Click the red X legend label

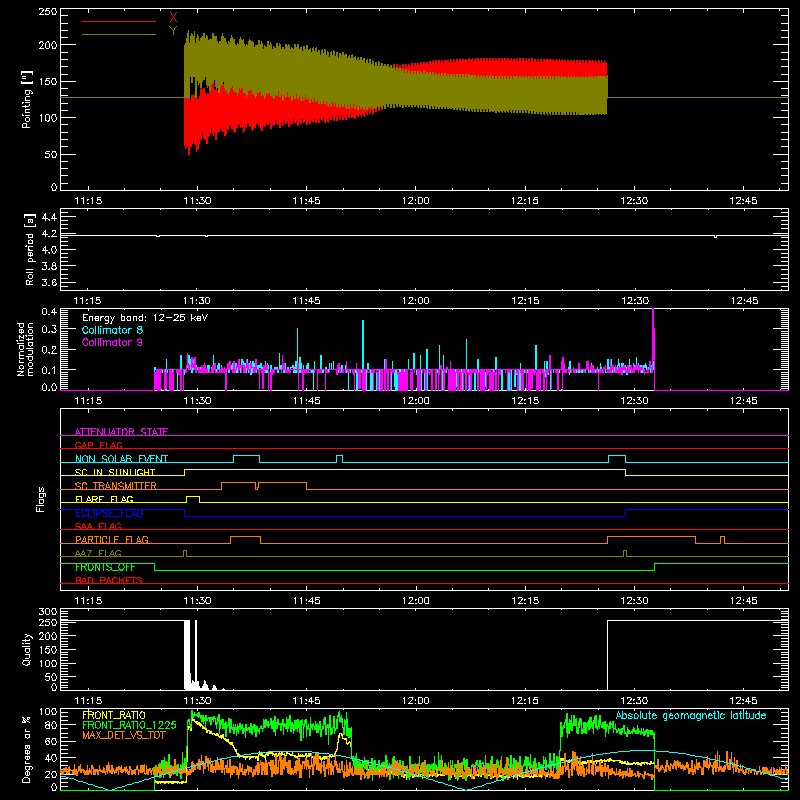pyautogui.click(x=173, y=18)
